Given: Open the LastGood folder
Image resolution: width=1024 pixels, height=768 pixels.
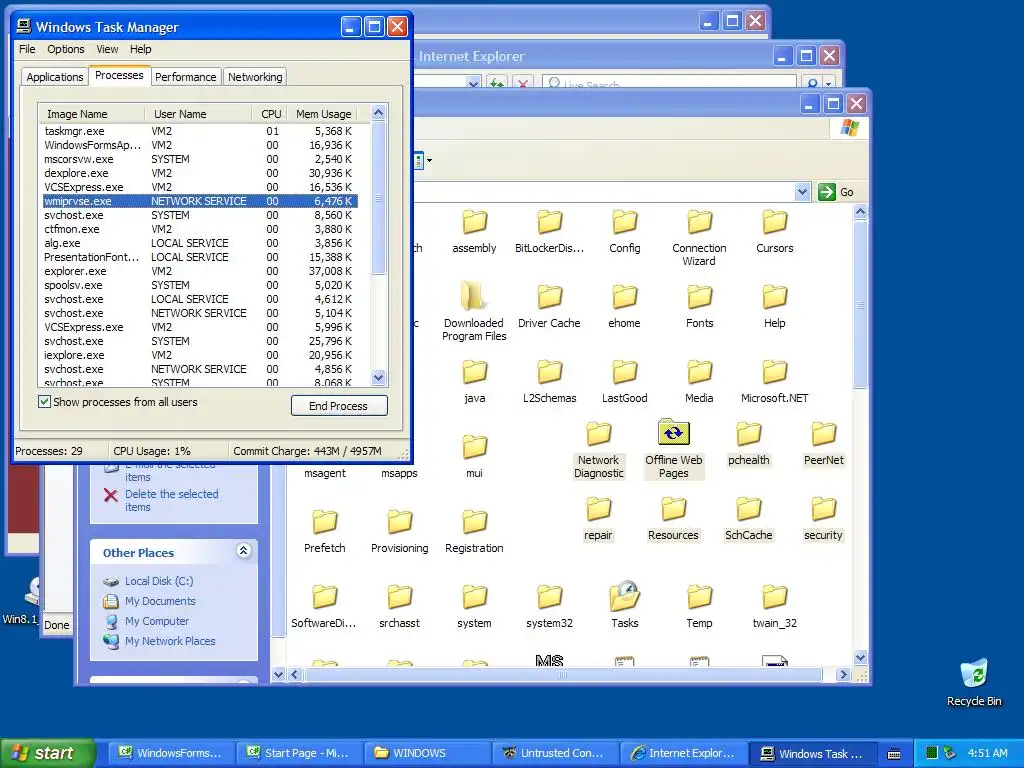Looking at the screenshot, I should 624,381.
